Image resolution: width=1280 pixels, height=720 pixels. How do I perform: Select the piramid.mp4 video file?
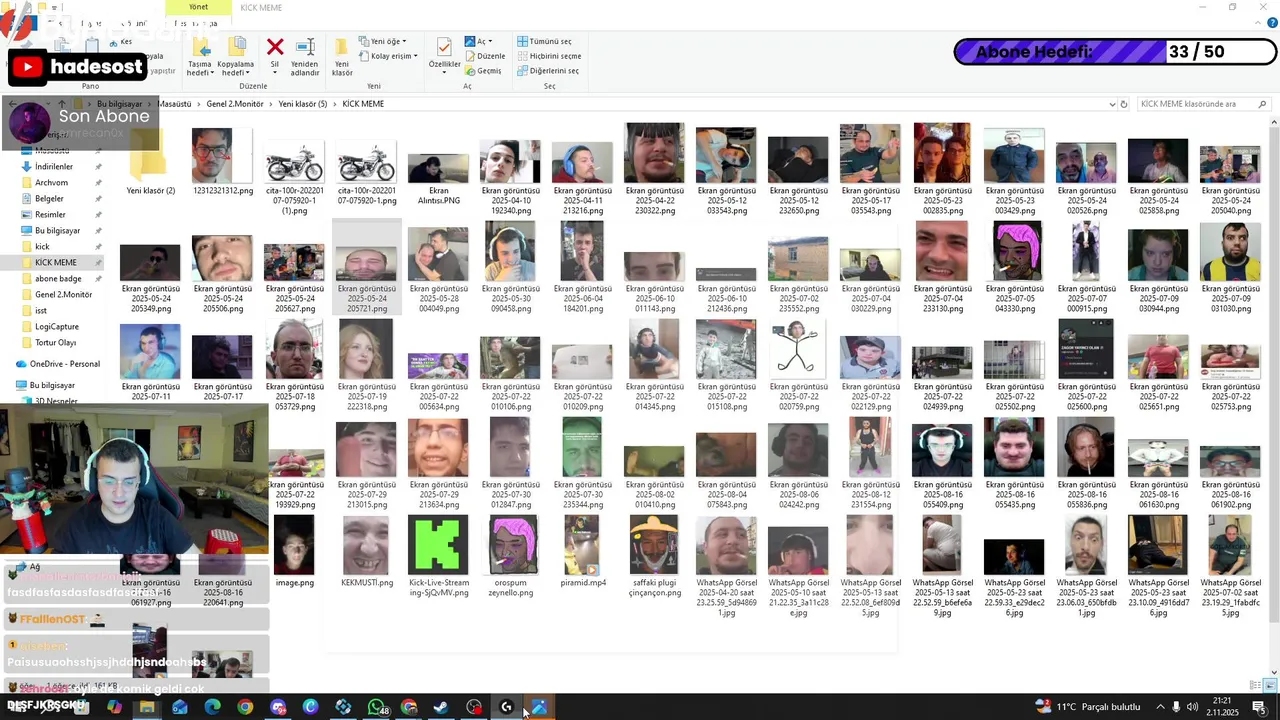click(582, 553)
